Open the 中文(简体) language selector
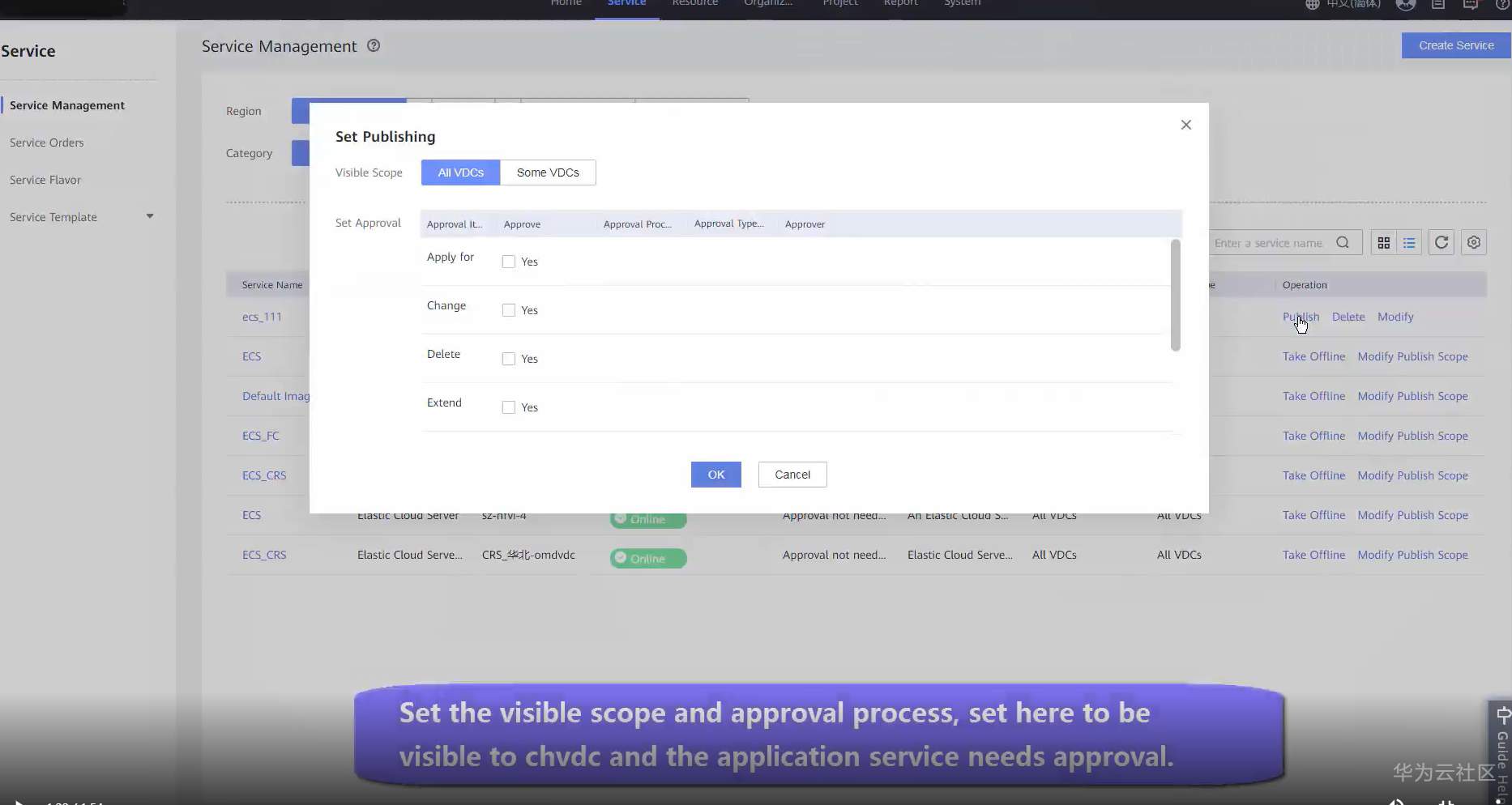Screen dimensions: 1512x805 (x=1353, y=4)
